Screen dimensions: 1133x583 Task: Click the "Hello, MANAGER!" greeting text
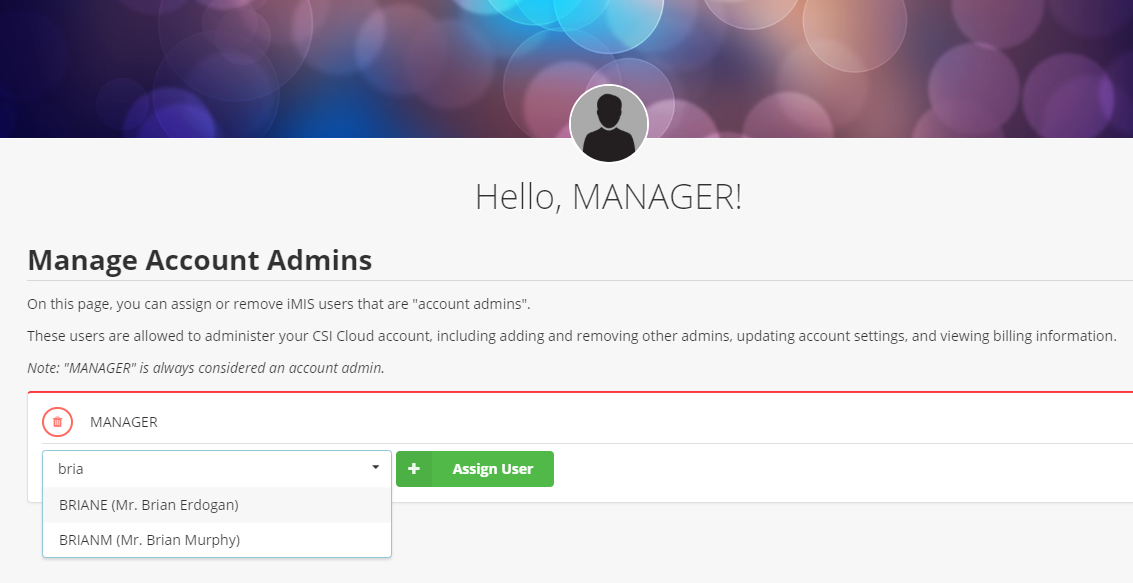click(608, 196)
